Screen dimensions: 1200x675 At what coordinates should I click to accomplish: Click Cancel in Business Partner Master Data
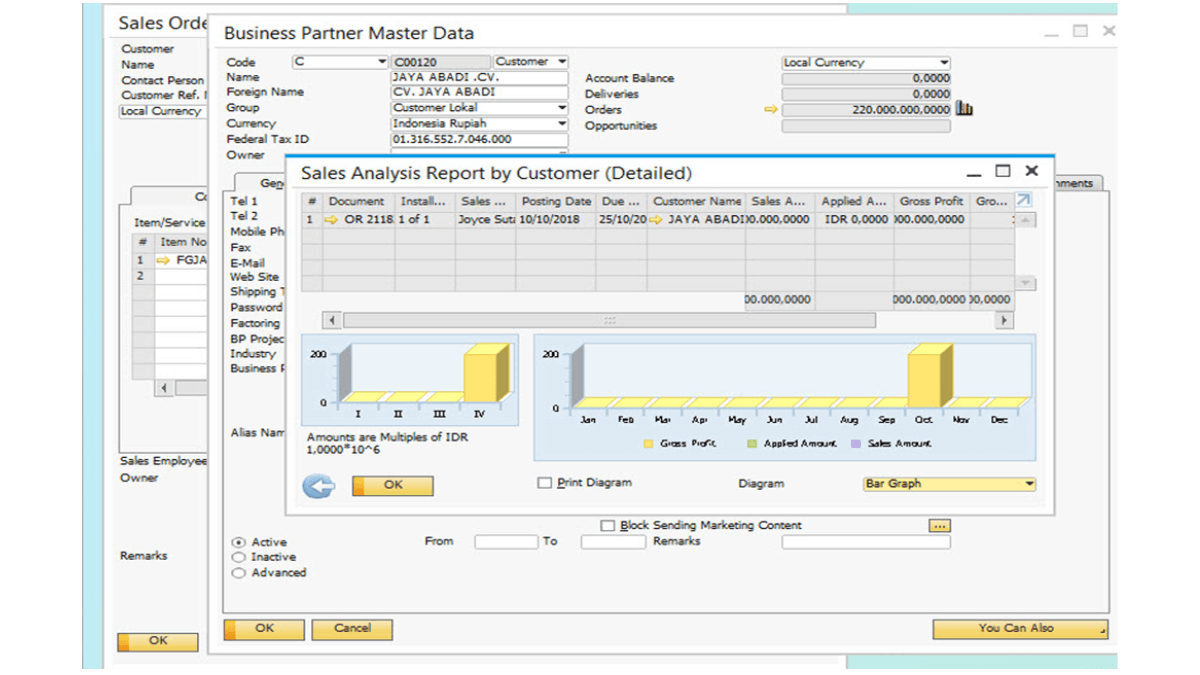click(x=352, y=629)
